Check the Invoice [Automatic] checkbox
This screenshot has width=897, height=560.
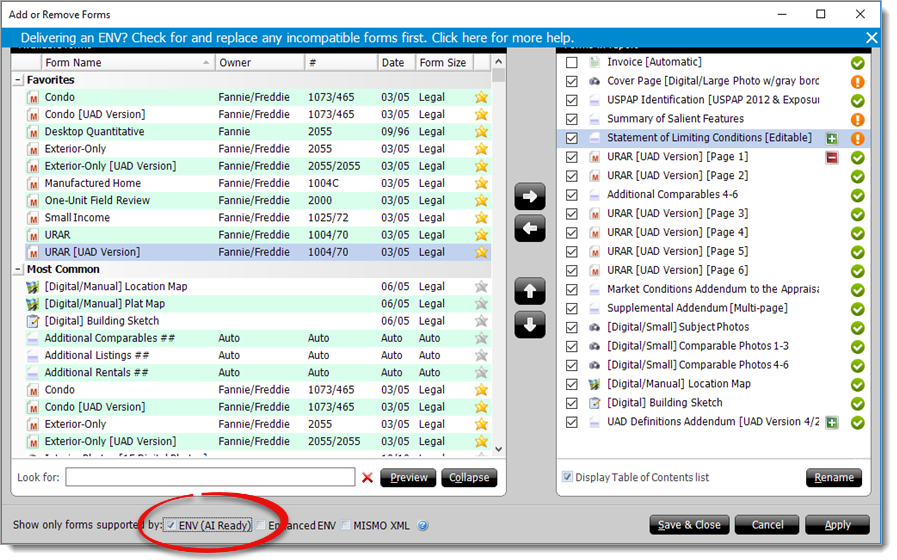point(571,62)
